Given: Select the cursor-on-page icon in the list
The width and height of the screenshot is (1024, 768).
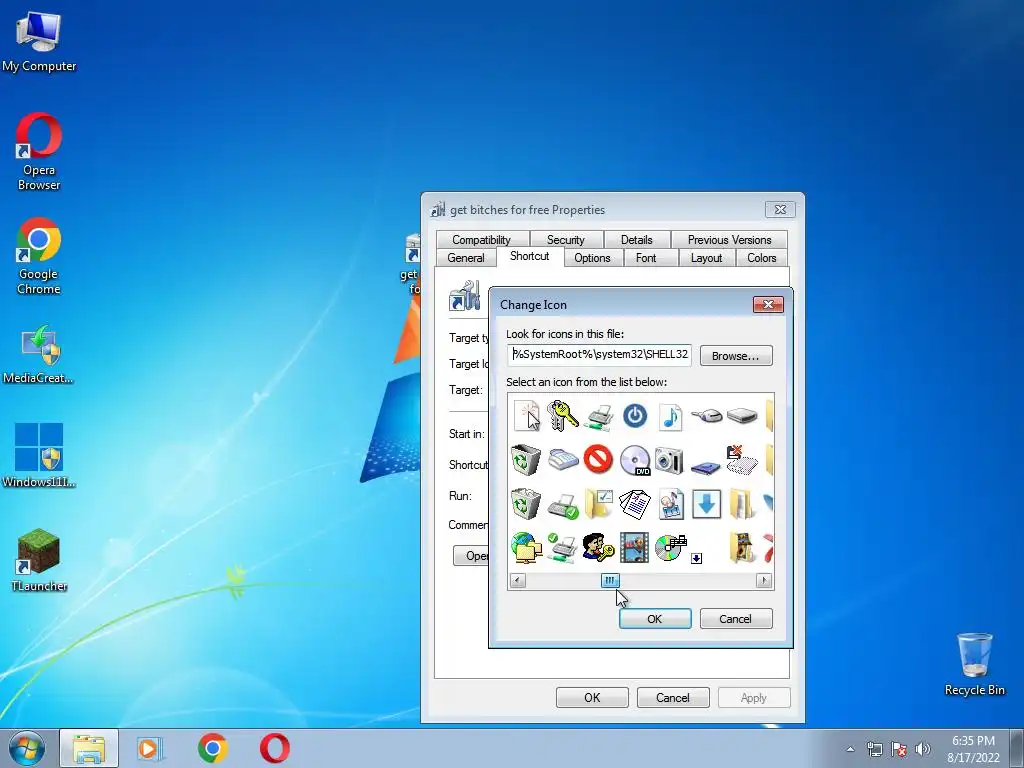Looking at the screenshot, I should click(527, 416).
